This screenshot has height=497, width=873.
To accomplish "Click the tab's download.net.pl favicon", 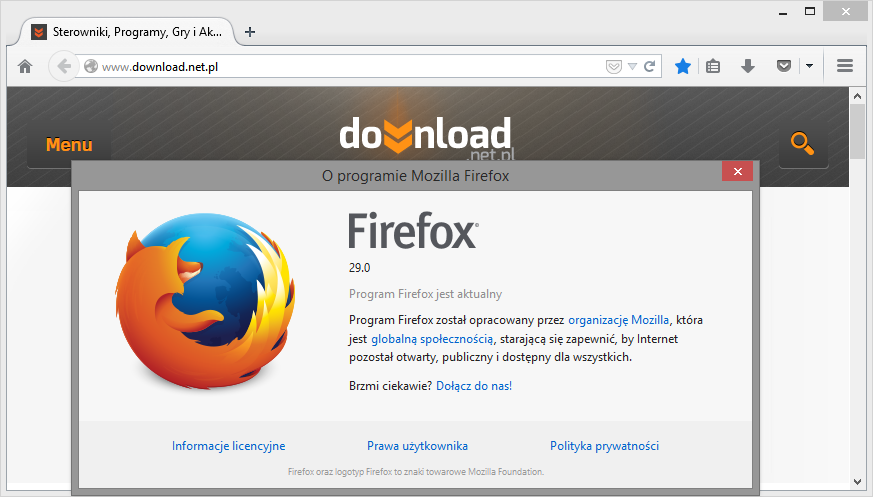I will click(x=38, y=32).
